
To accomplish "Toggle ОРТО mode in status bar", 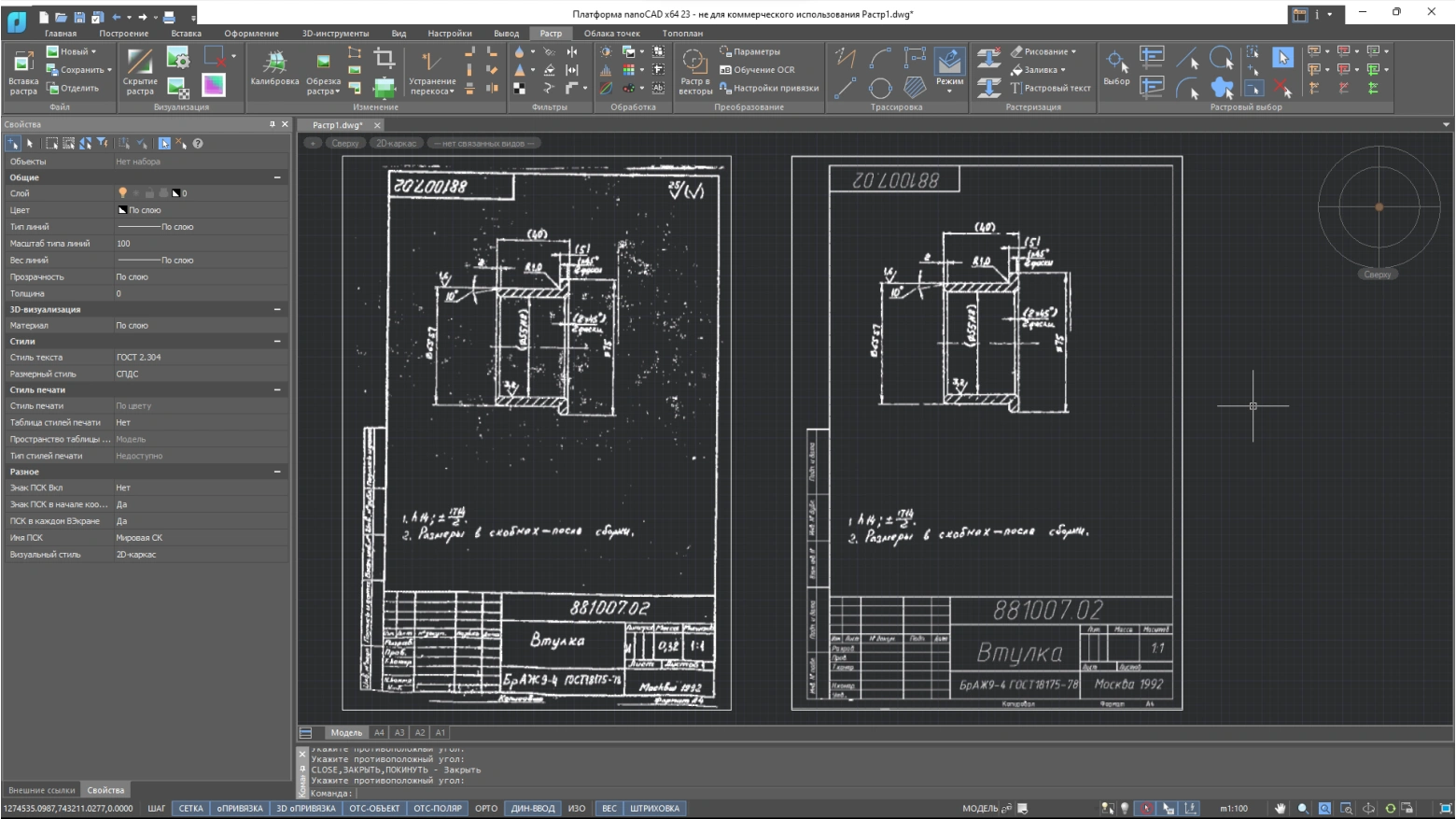I will tap(486, 809).
